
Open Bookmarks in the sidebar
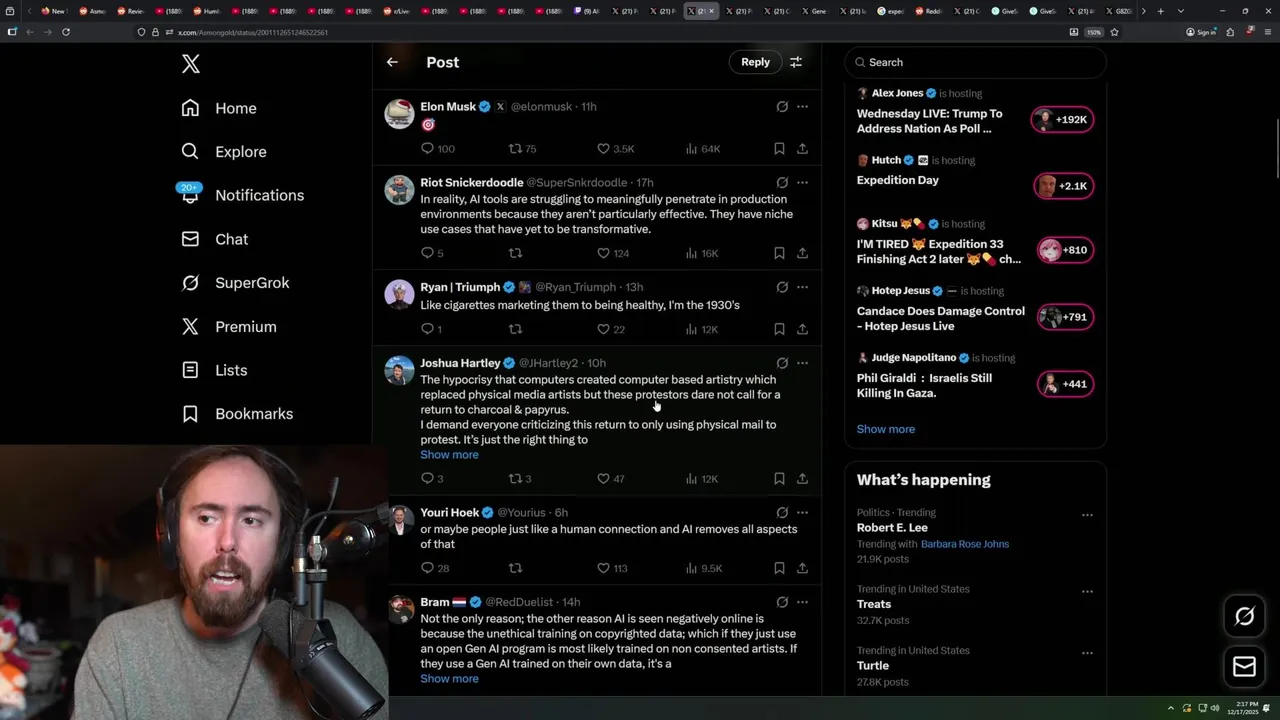237,414
